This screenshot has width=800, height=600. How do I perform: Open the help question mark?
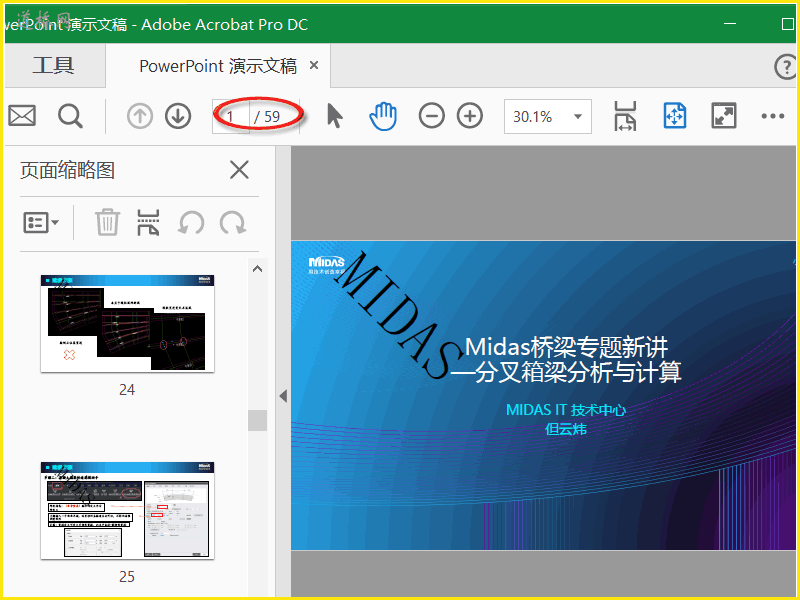tap(785, 66)
